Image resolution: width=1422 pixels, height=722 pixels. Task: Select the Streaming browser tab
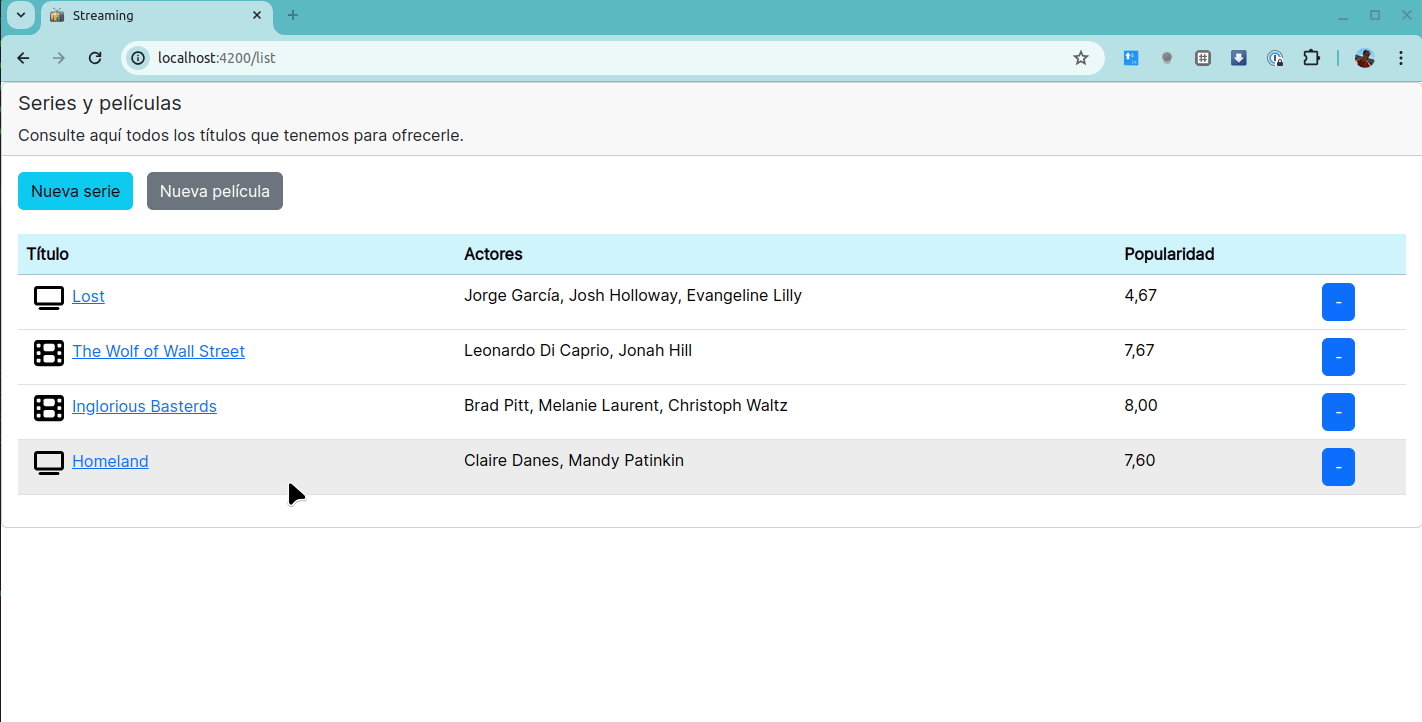[157, 16]
